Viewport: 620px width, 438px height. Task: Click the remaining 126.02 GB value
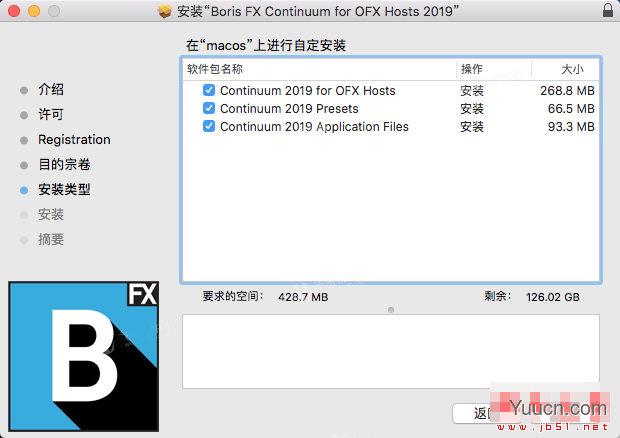(552, 297)
